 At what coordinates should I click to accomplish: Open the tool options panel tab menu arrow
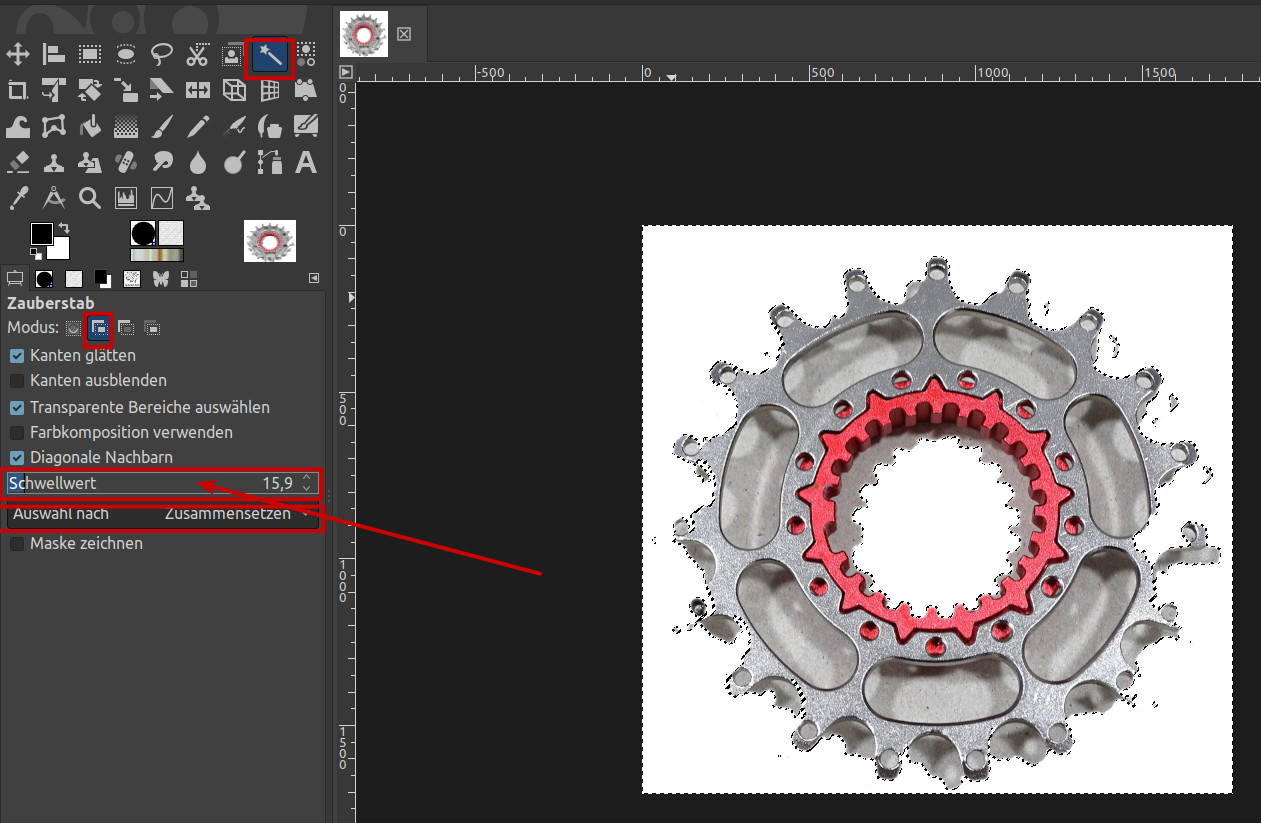[314, 278]
